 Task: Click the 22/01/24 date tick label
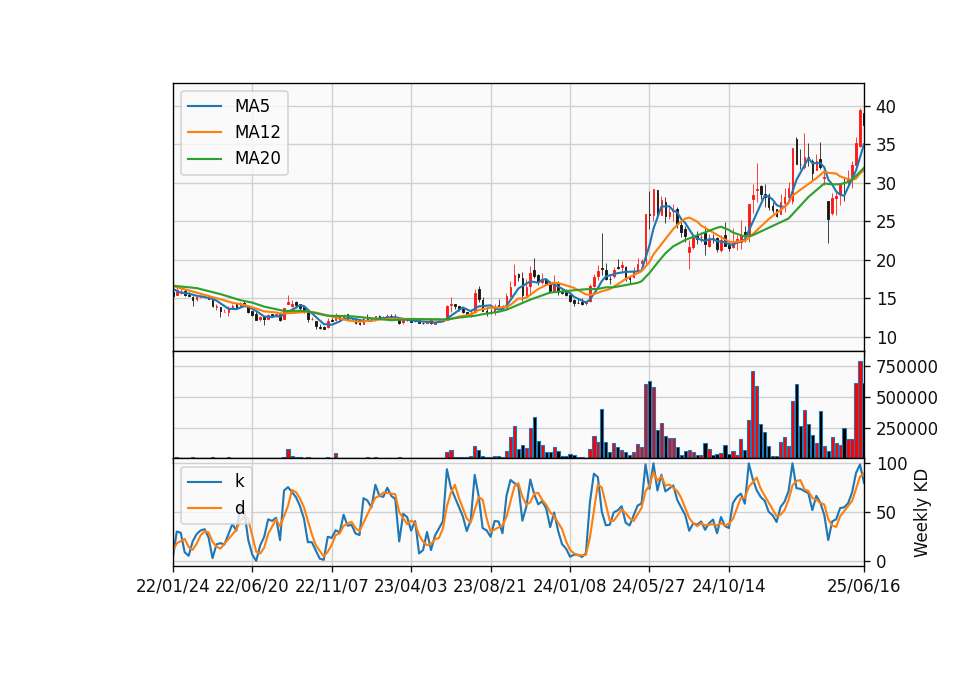pyautogui.click(x=173, y=586)
